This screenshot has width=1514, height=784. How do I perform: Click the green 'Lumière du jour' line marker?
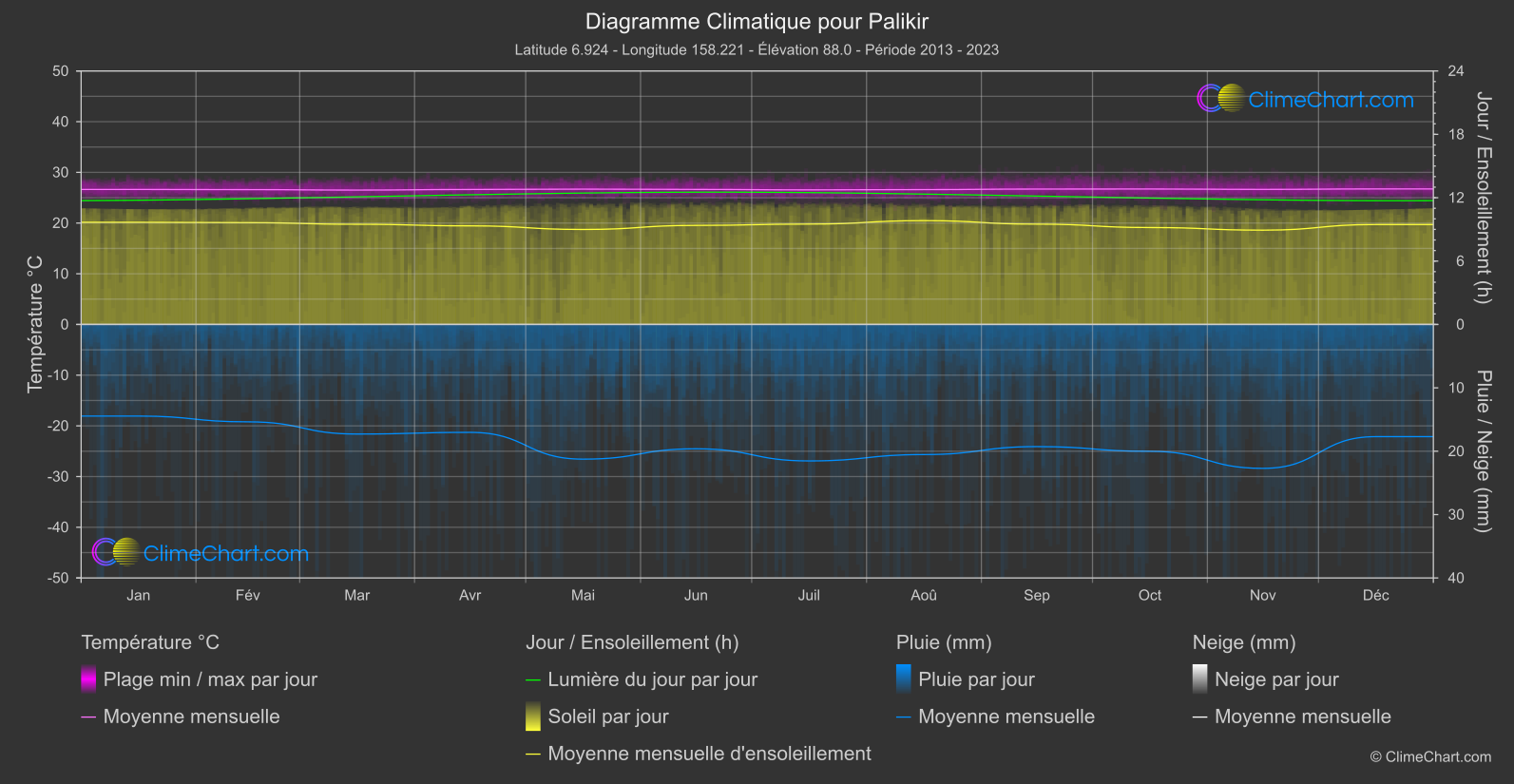(533, 679)
